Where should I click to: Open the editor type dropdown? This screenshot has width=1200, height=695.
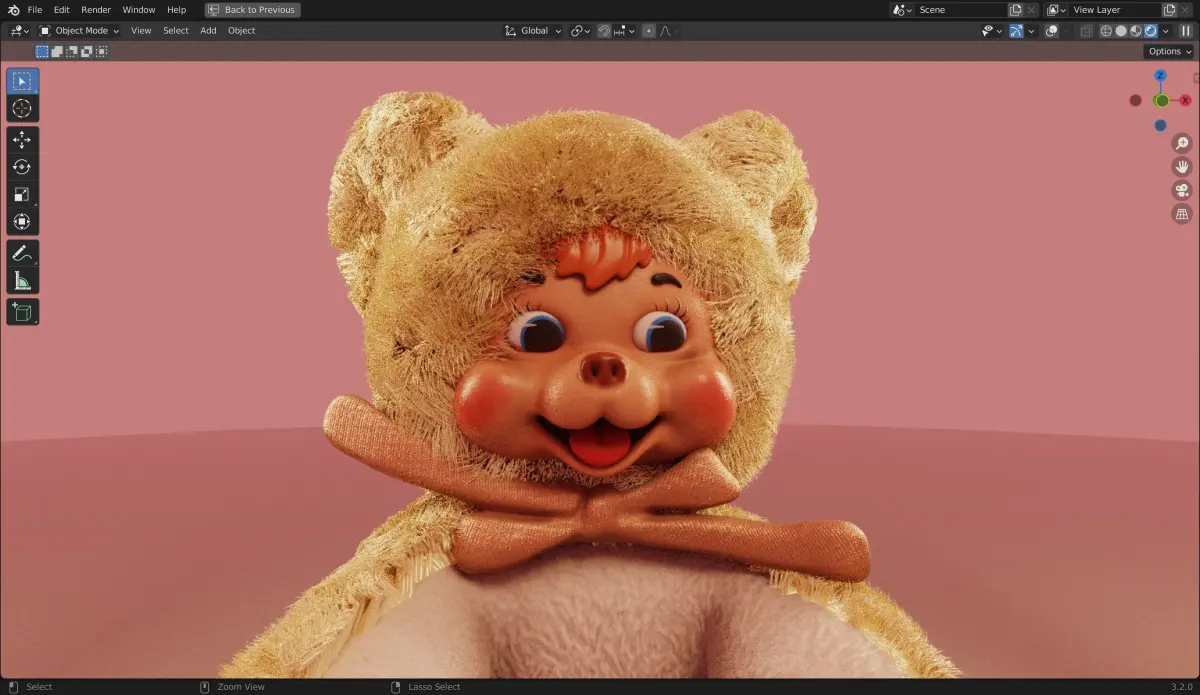[18, 31]
